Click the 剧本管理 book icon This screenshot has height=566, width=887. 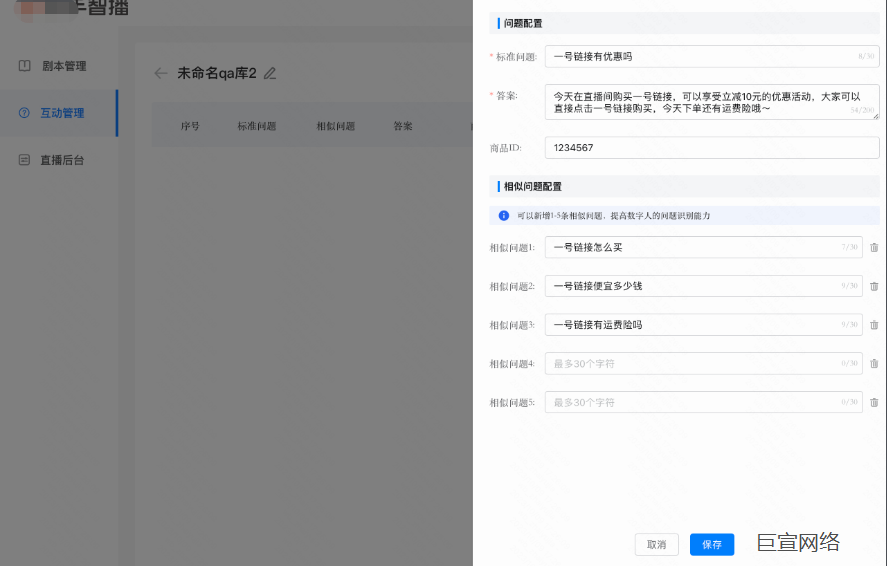point(24,66)
